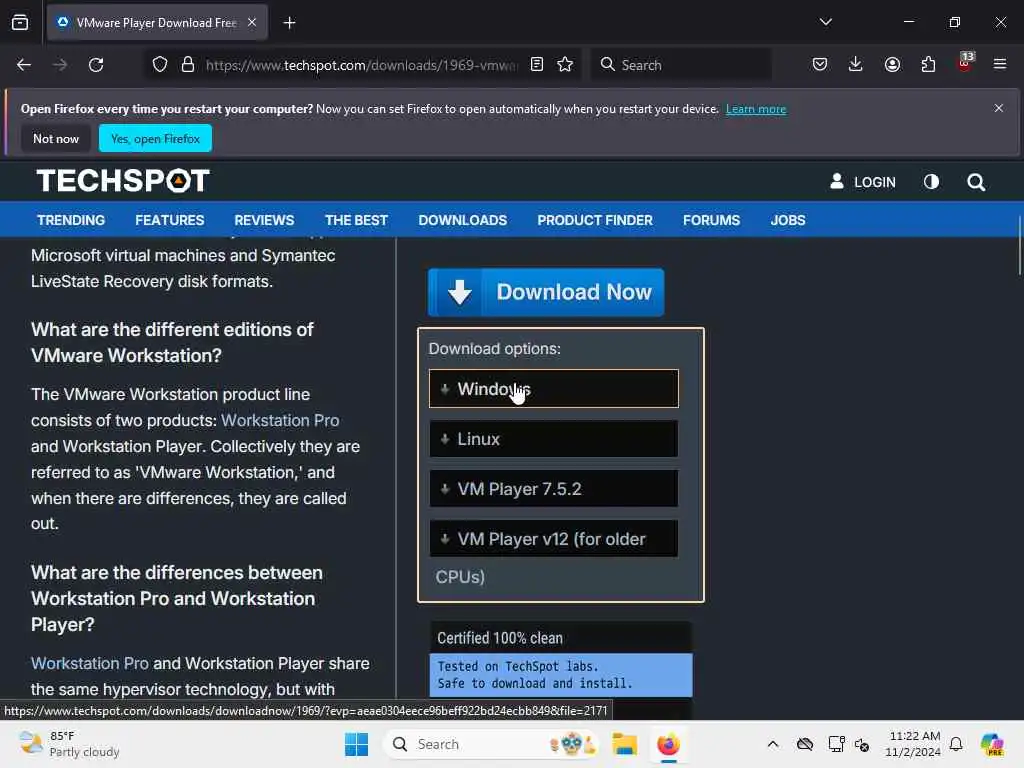This screenshot has height=768, width=1024.
Task: Open the REVIEWS section
Action: [x=264, y=220]
